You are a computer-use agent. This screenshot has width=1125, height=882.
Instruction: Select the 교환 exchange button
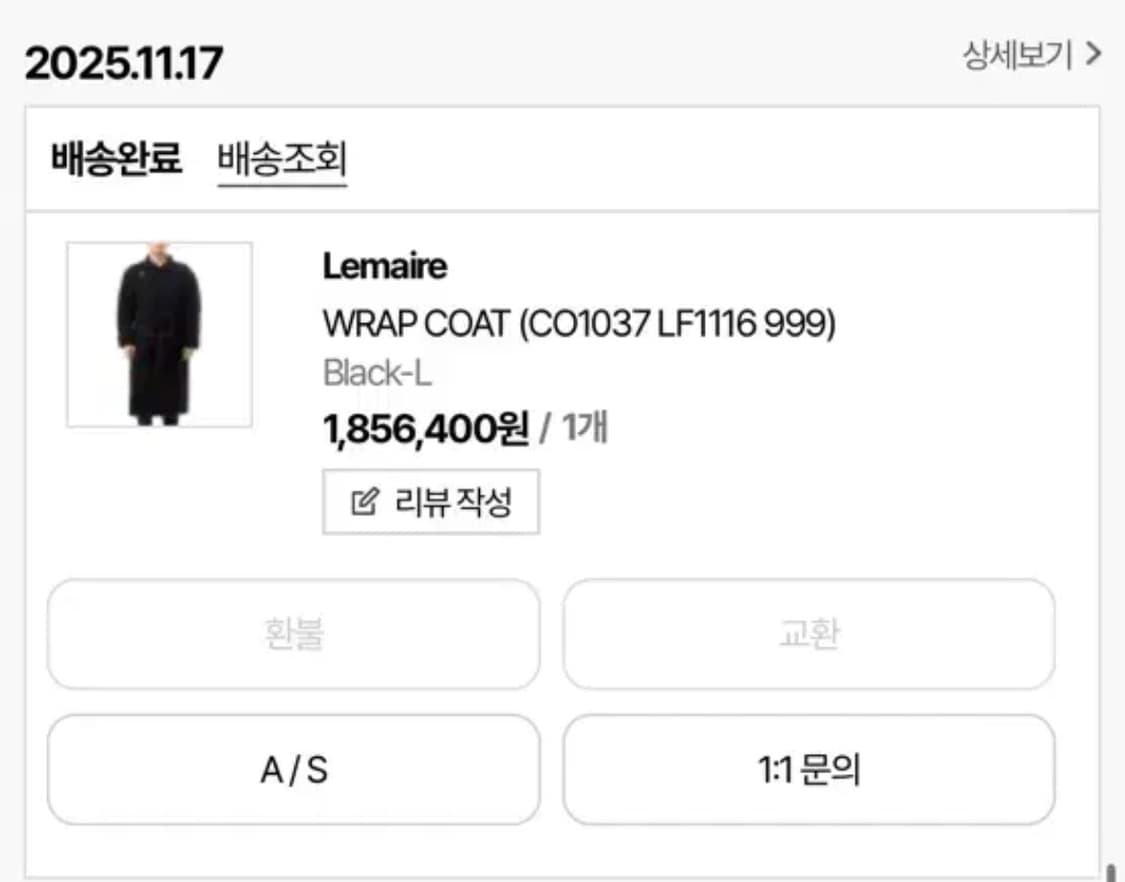810,635
